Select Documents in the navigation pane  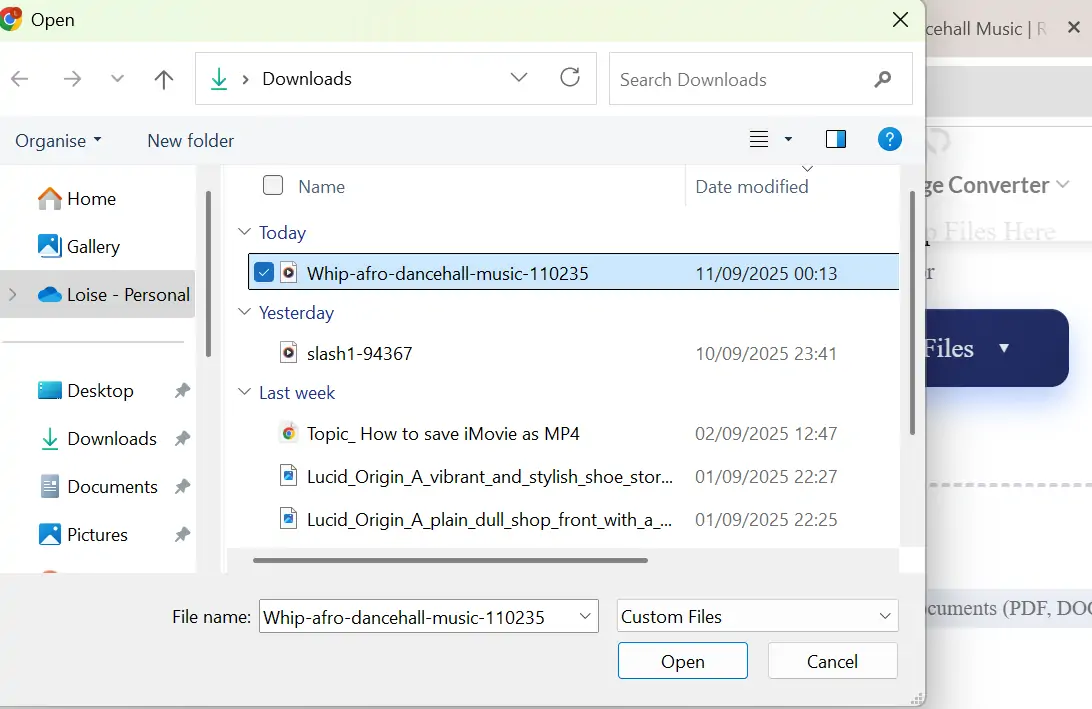(112, 487)
